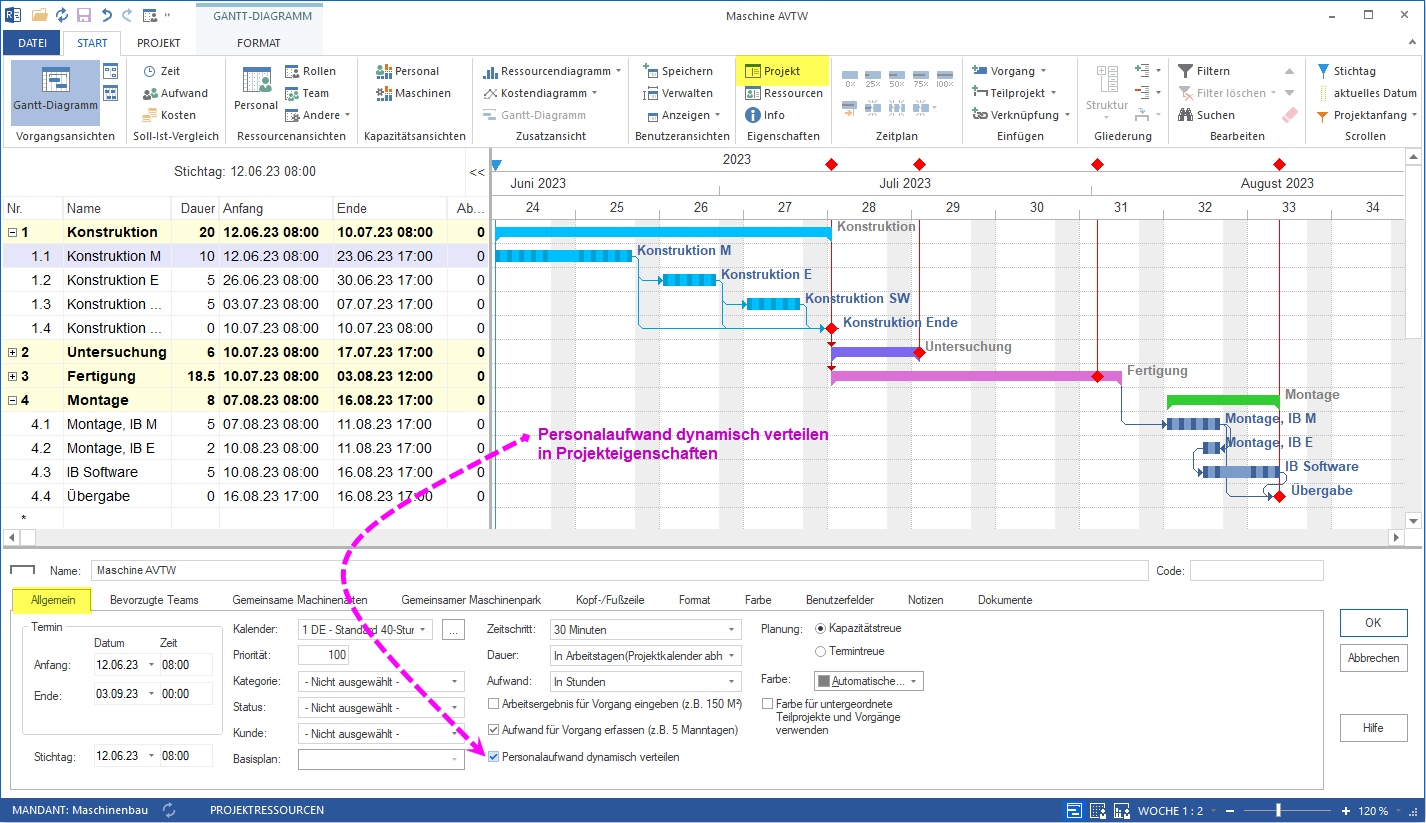Select the Termintreue radio button
1426x823 pixels.
pos(821,651)
